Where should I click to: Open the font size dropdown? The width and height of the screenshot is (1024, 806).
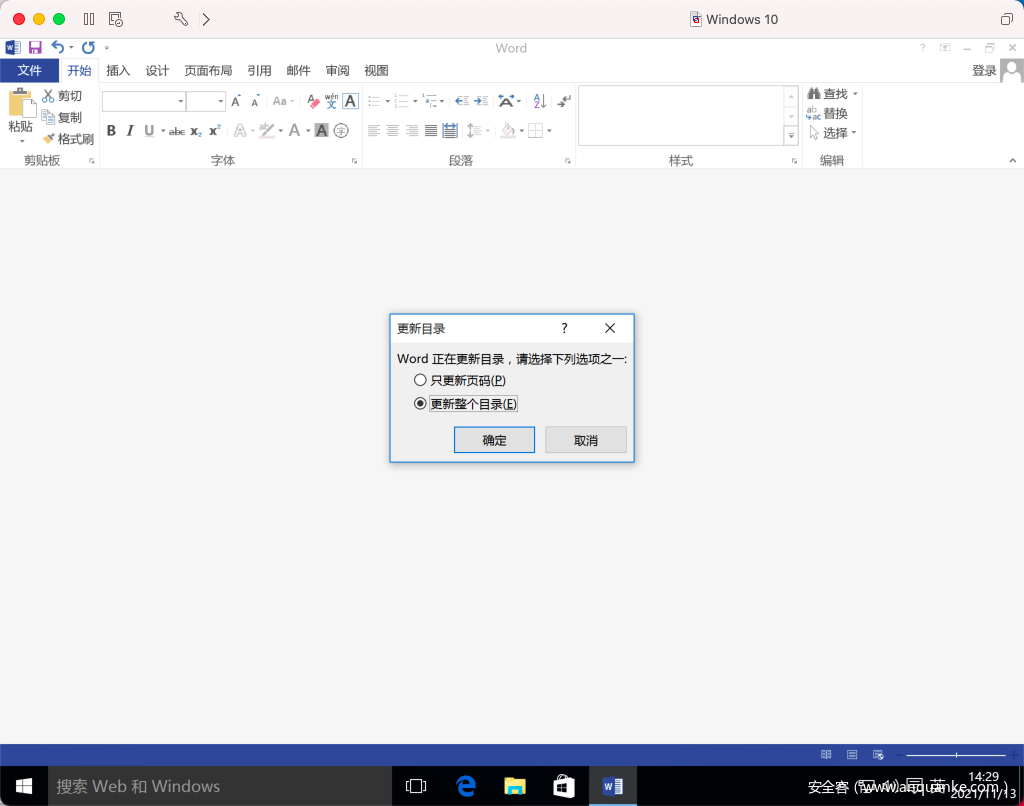219,101
